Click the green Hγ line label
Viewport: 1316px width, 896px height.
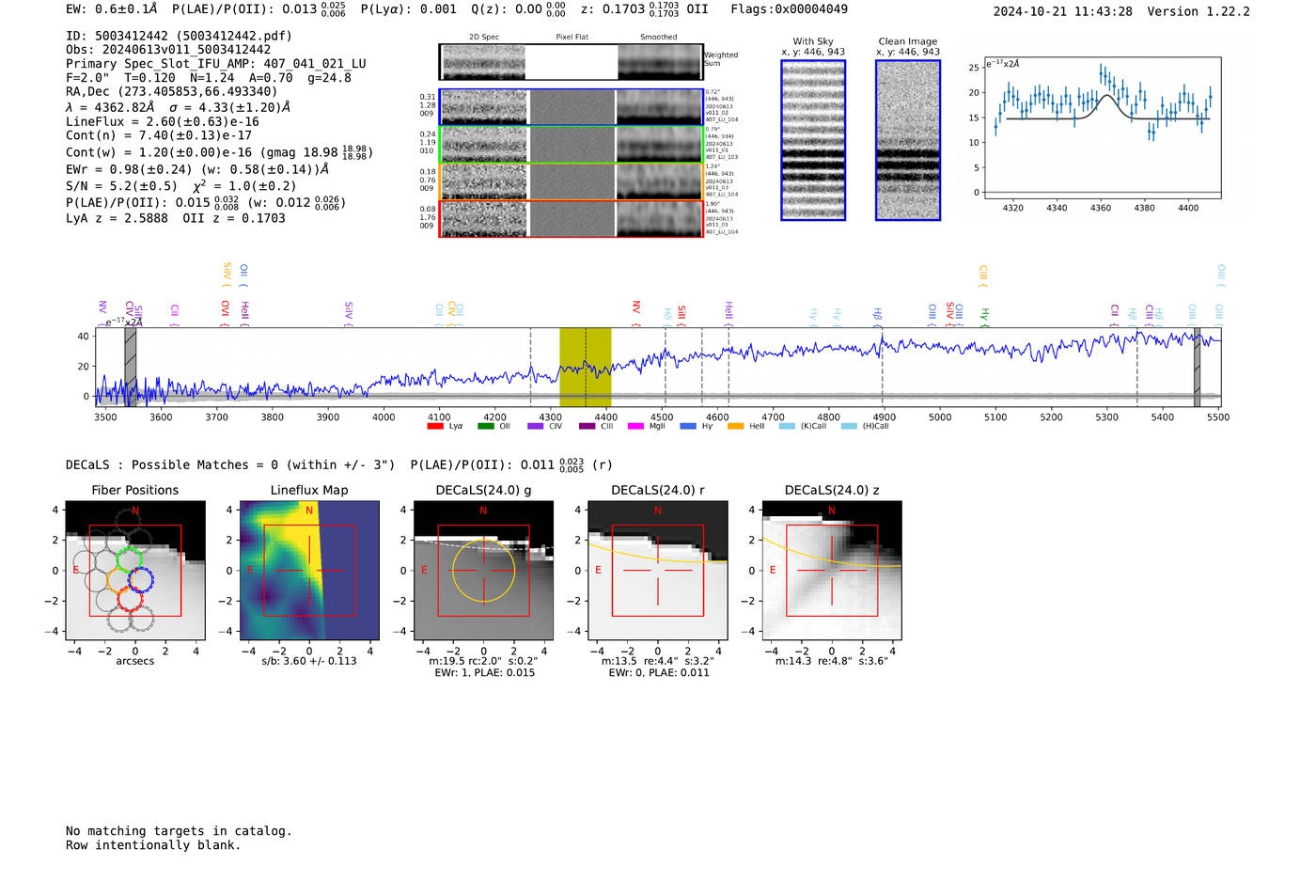click(x=985, y=316)
